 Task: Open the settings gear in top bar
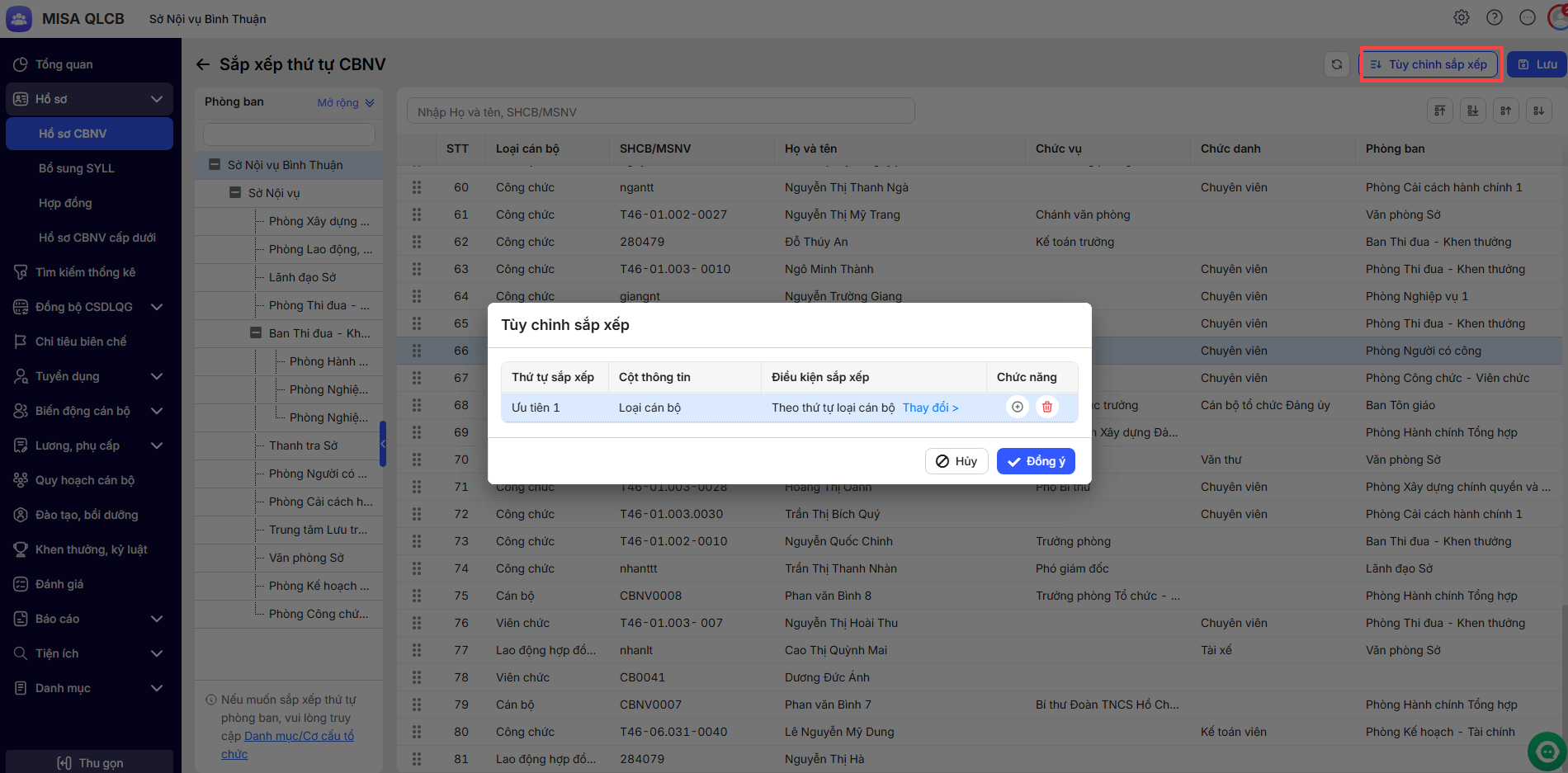click(1462, 17)
